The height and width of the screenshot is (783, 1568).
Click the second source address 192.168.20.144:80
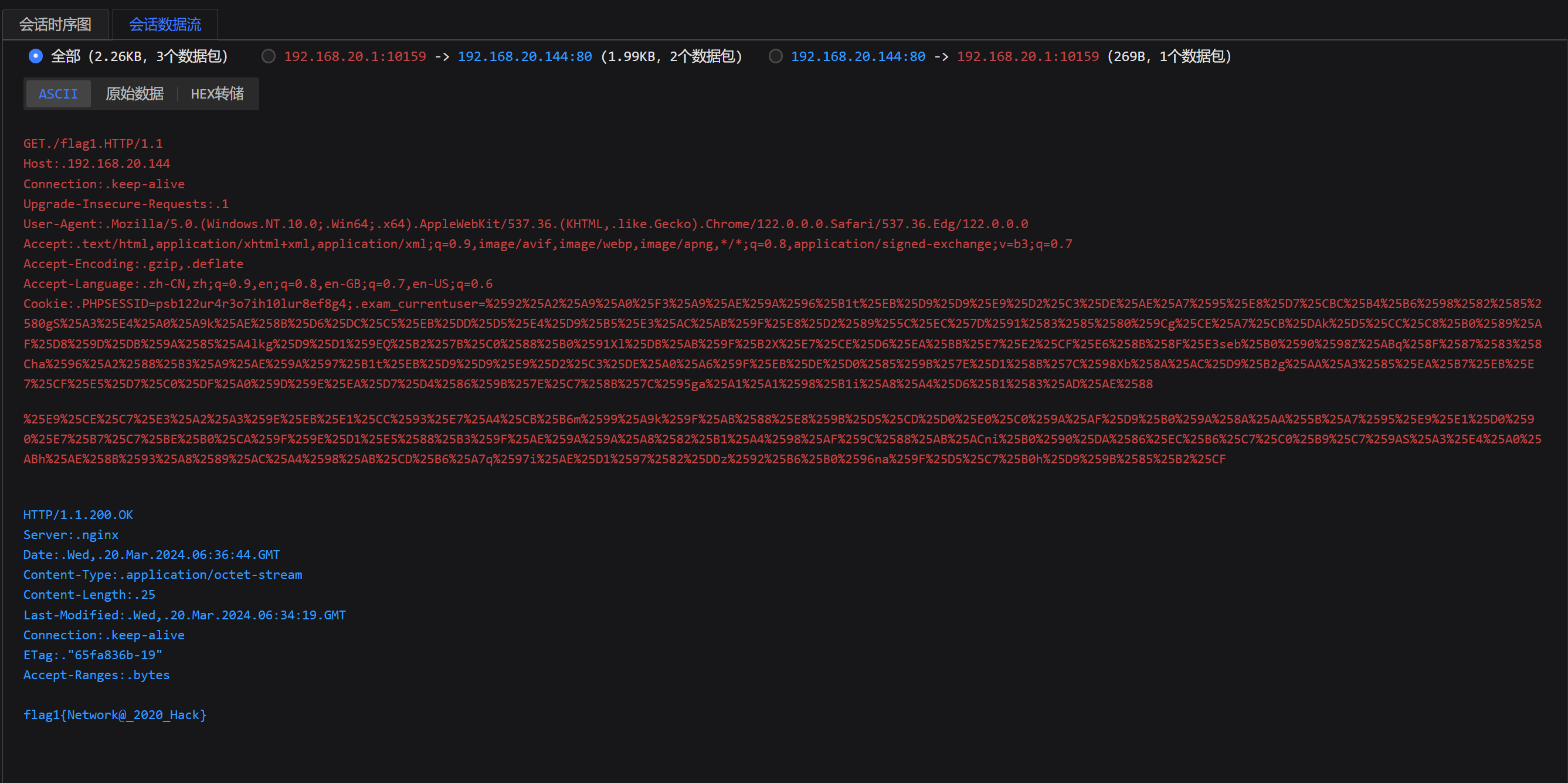858,57
